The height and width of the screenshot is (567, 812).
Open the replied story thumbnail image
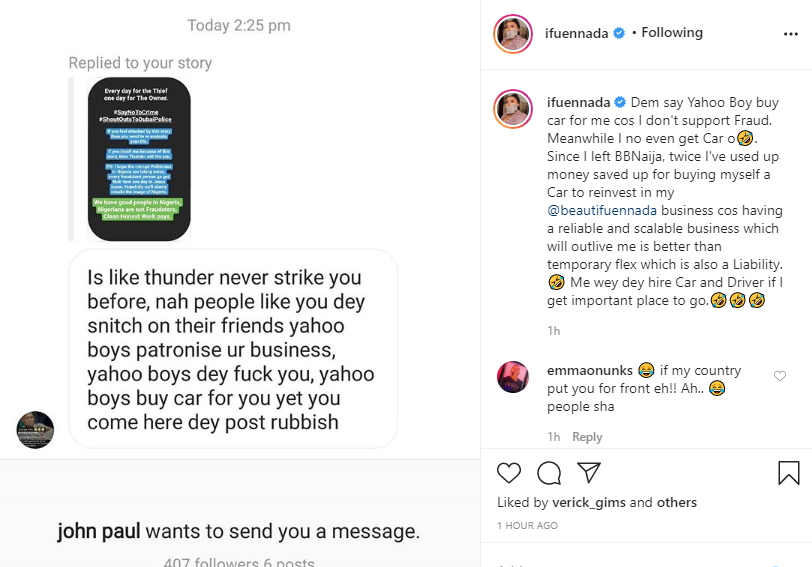[x=139, y=159]
